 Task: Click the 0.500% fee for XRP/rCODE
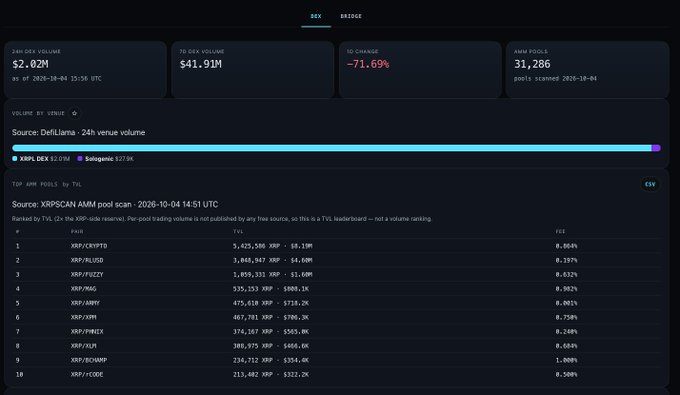(x=566, y=375)
